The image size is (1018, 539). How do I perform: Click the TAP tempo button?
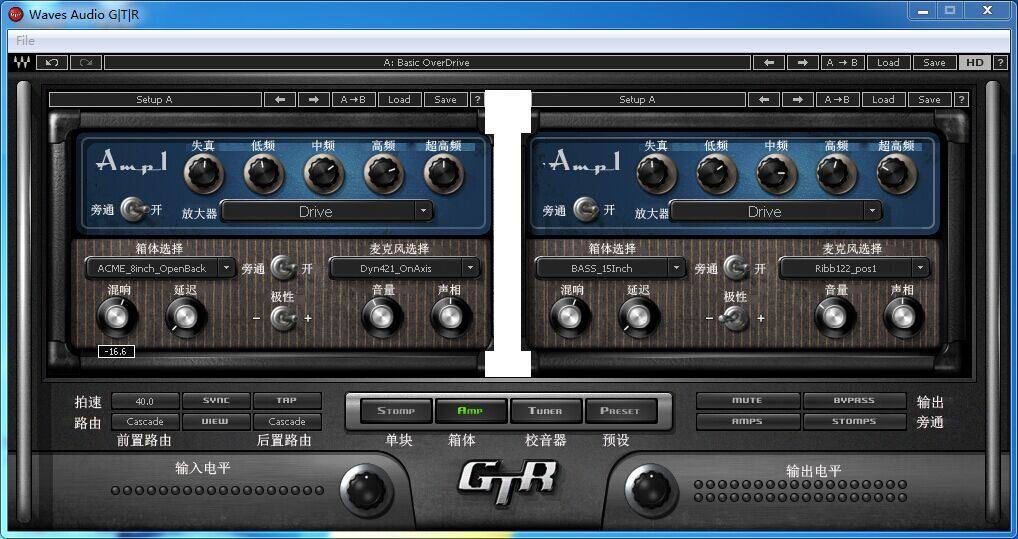point(287,401)
